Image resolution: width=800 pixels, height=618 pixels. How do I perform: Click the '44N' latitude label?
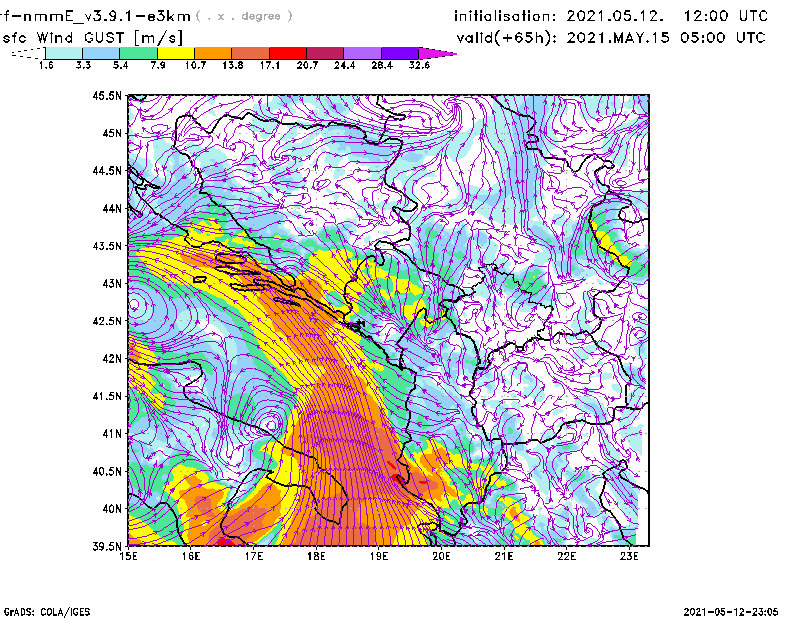[112, 208]
